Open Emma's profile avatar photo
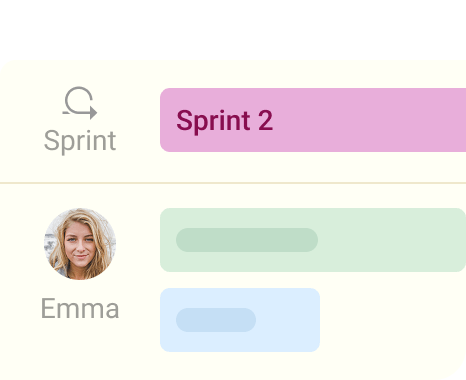Image resolution: width=466 pixels, height=380 pixels. click(x=80, y=244)
